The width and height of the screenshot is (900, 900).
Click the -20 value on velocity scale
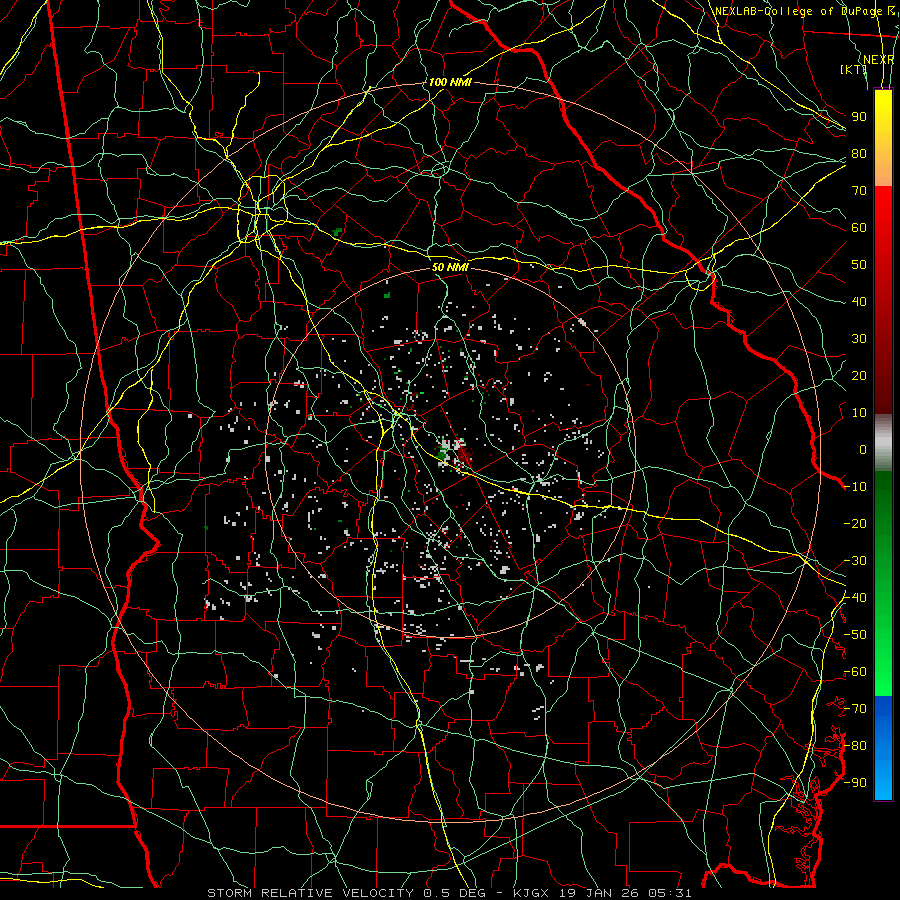[855, 523]
